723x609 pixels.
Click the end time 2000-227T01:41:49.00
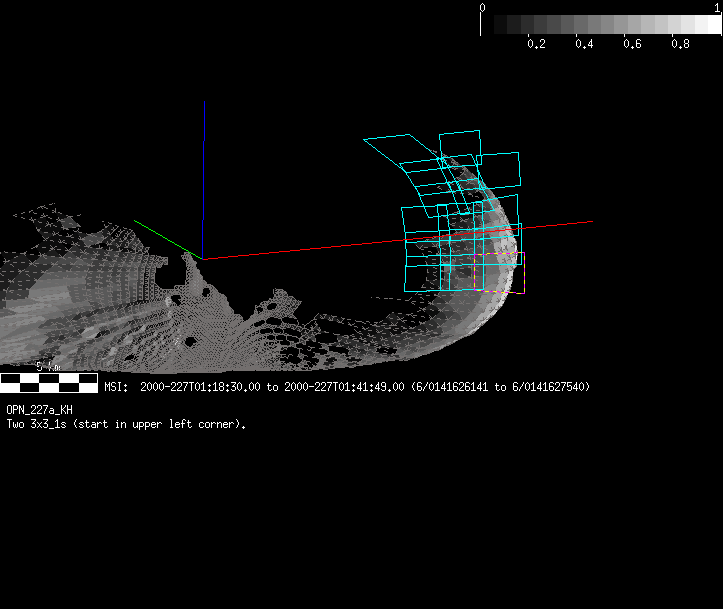[x=344, y=387]
